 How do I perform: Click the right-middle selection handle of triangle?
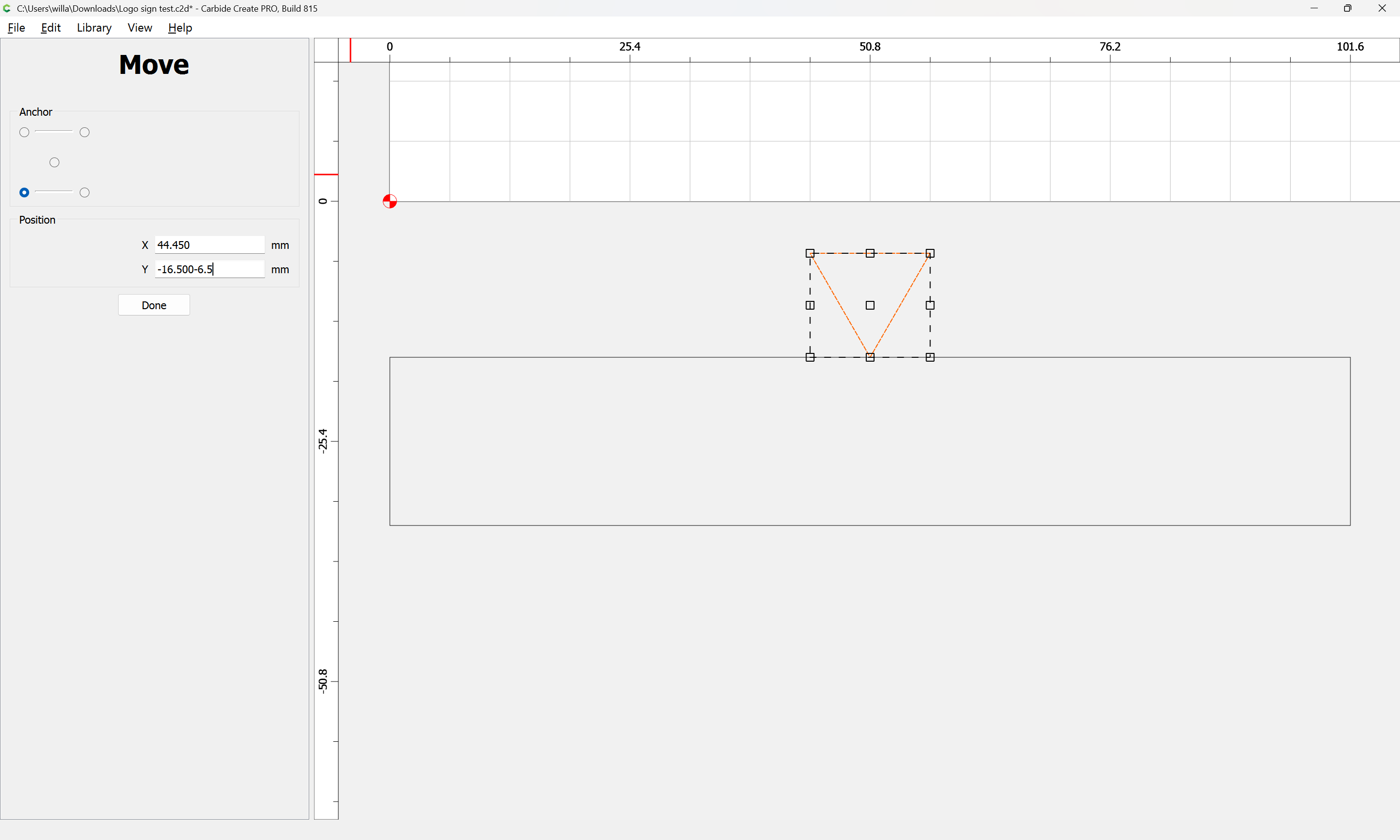(x=930, y=305)
